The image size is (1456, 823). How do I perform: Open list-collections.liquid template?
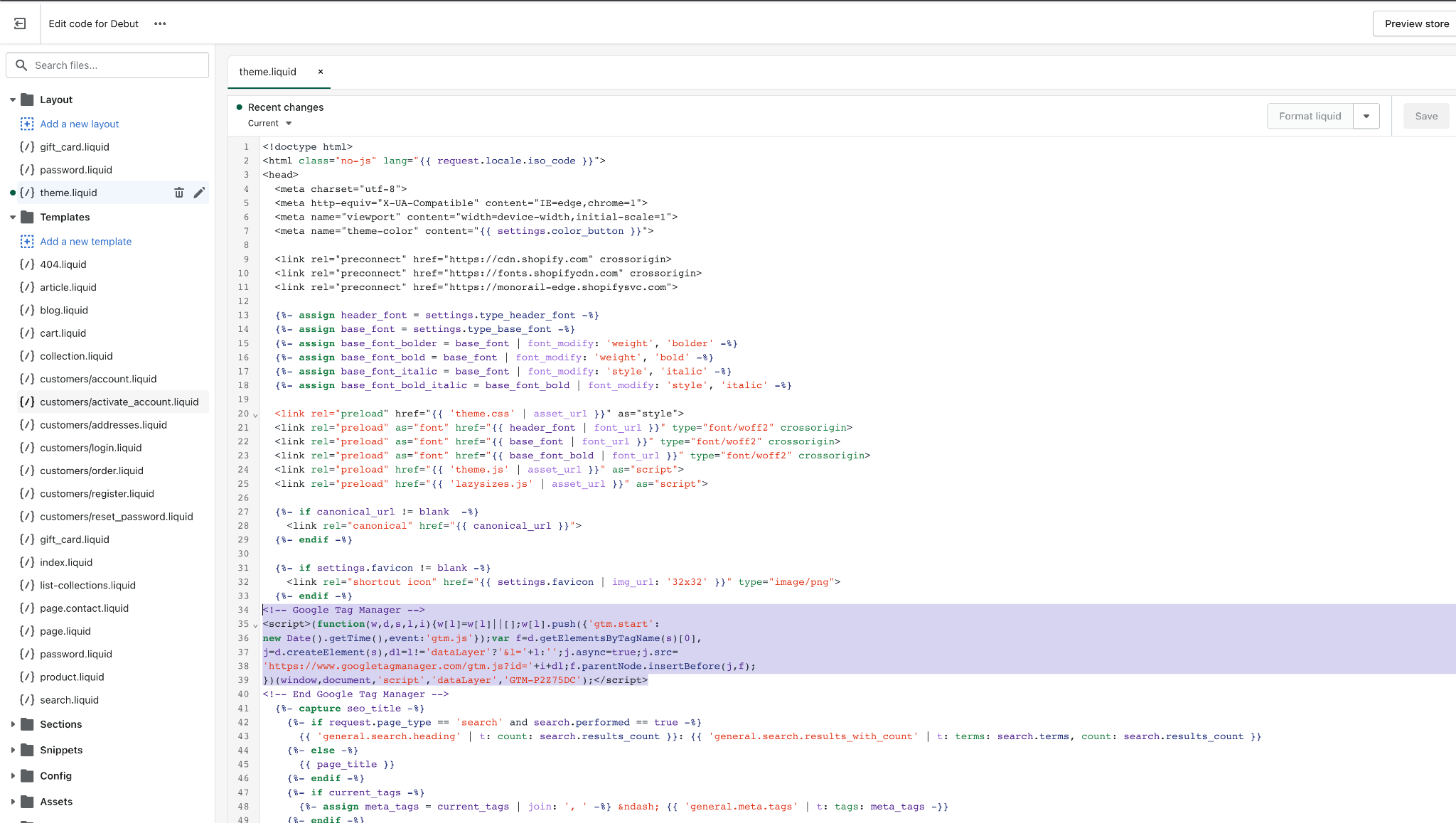click(87, 585)
